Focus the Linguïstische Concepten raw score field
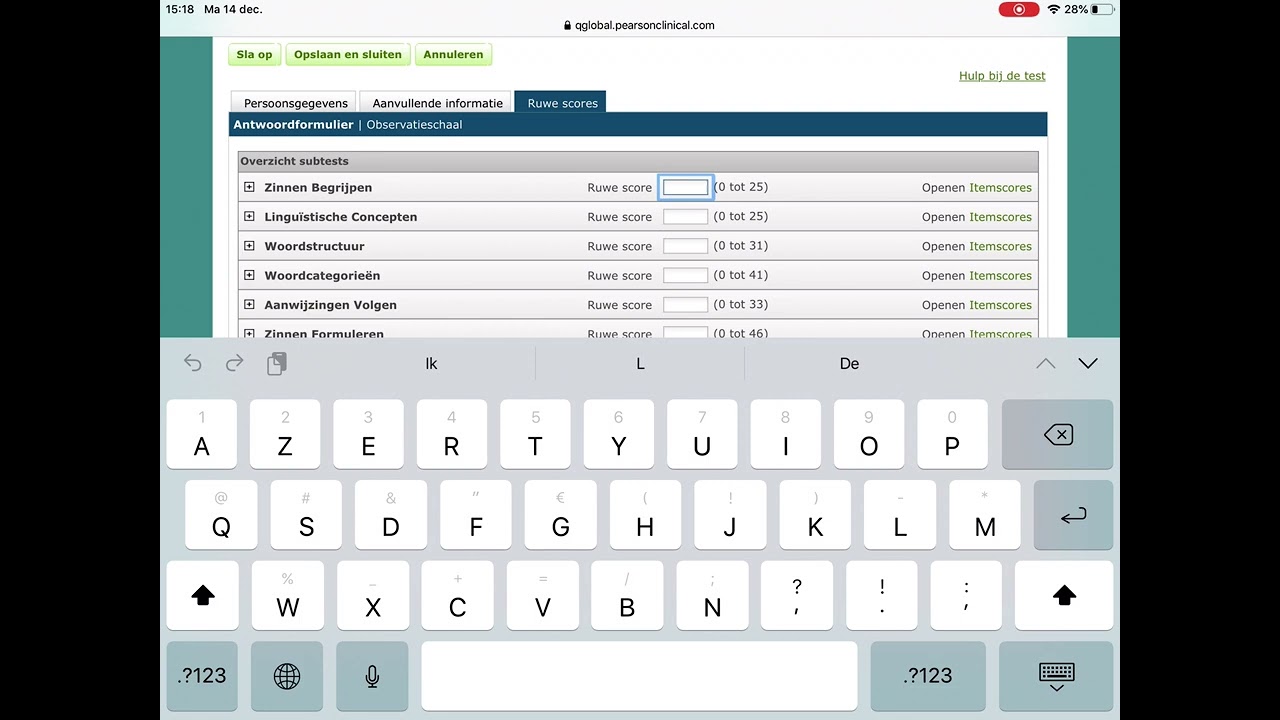Viewport: 1280px width, 720px height. 685,216
